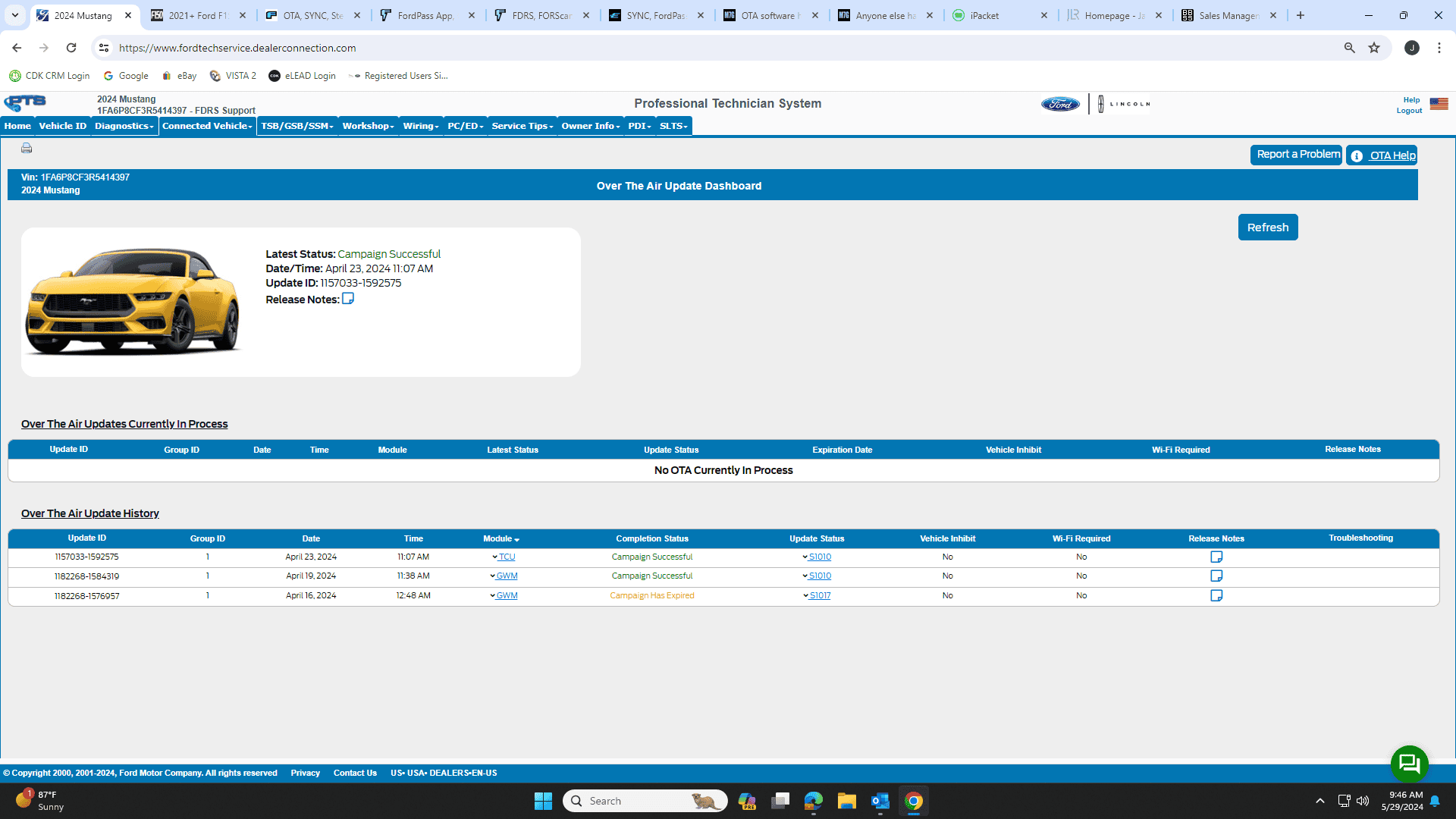
Task: Expand the Owner Info menu
Action: [591, 126]
